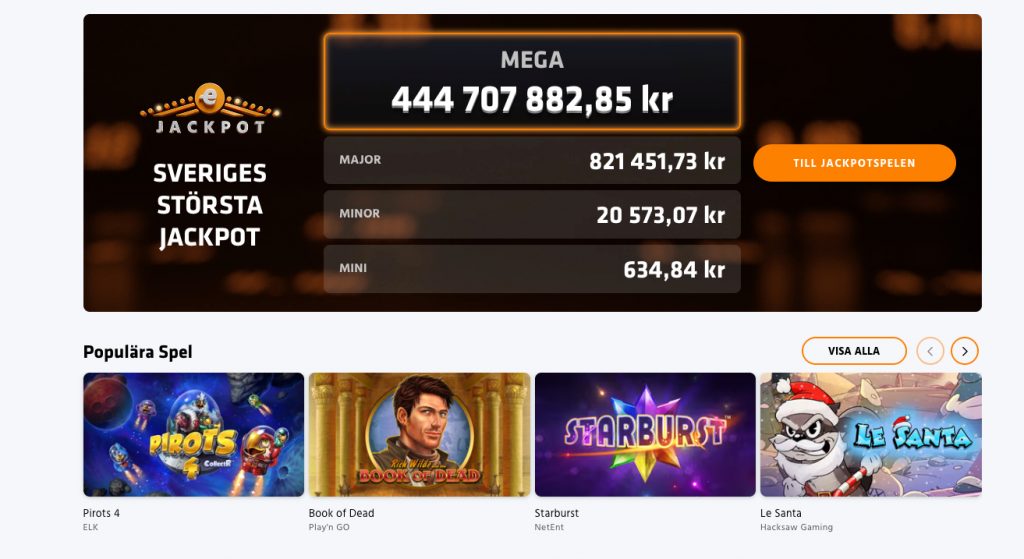Open the Till Jackpotspelen button
This screenshot has width=1024, height=559.
pyautogui.click(x=854, y=163)
